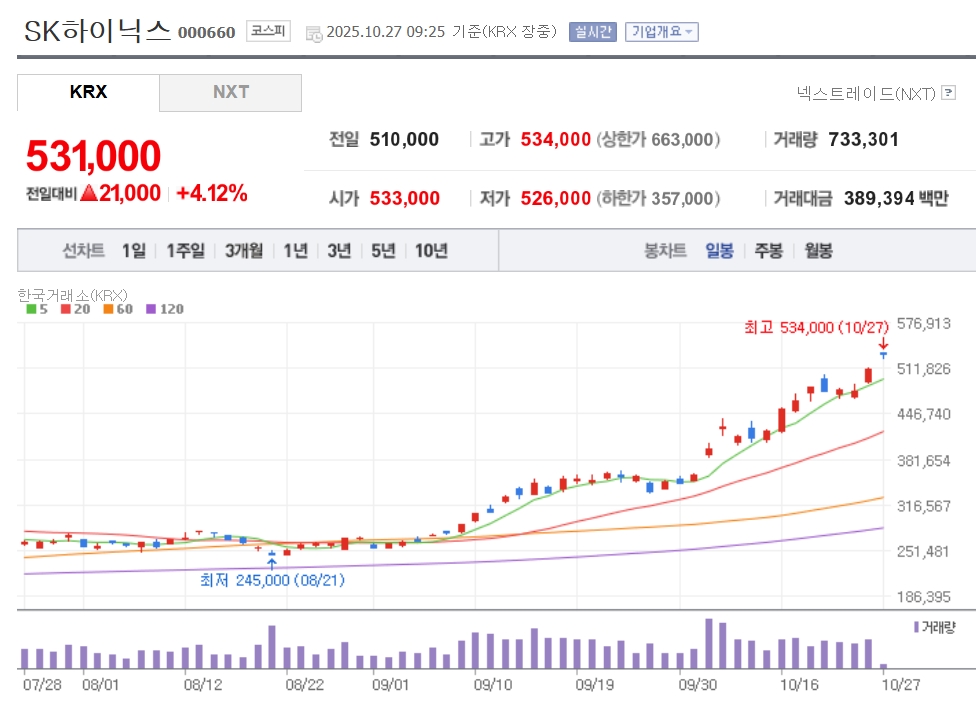The height and width of the screenshot is (716, 976).
Task: Switch to the NXT tab
Action: pos(230,92)
